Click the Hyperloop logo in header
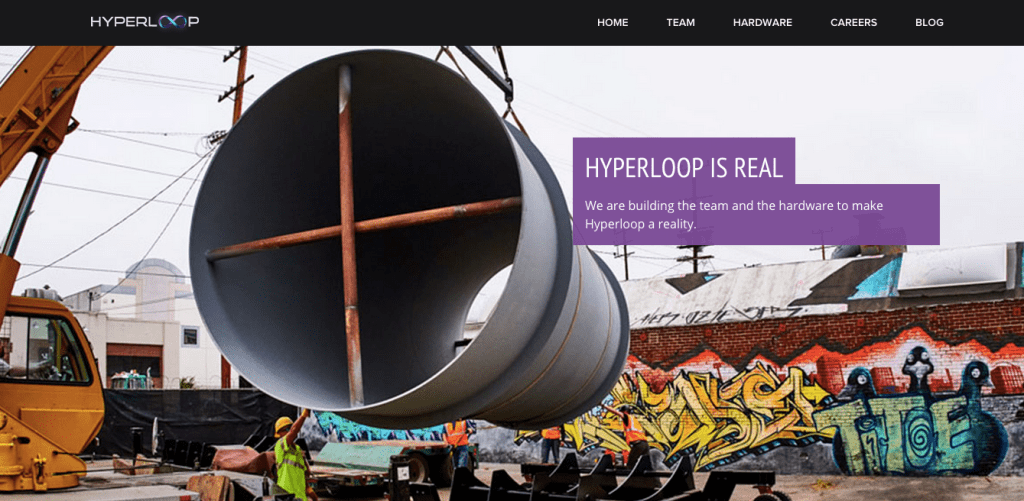Screen dimensions: 1024x501 [x=145, y=22]
